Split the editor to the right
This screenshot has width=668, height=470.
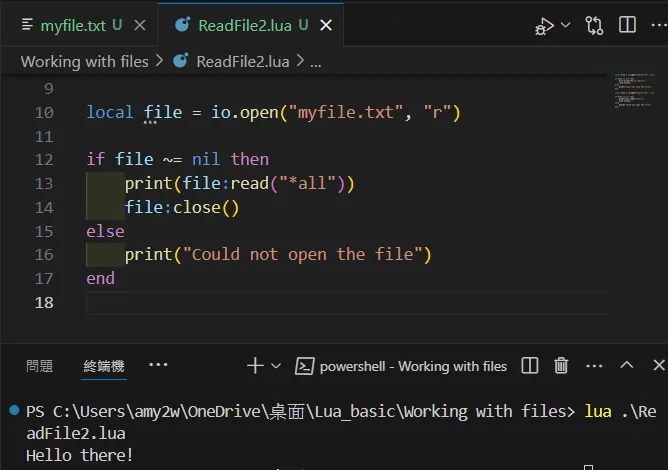click(x=627, y=25)
